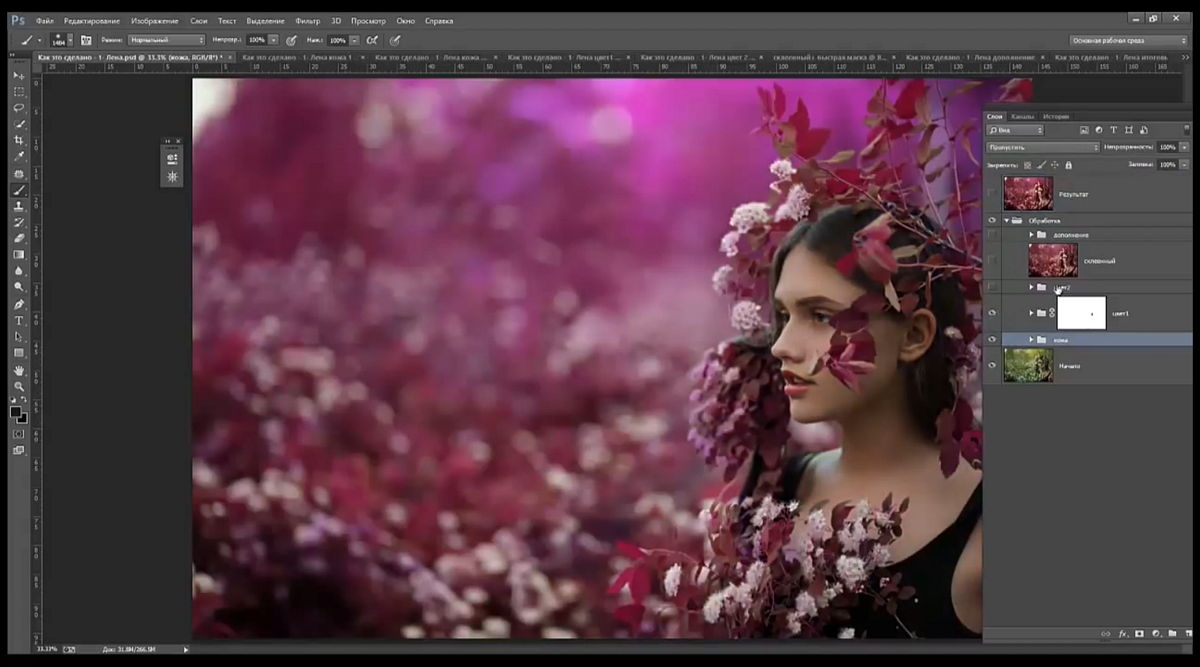Select the Dodge tool

(x=18, y=287)
